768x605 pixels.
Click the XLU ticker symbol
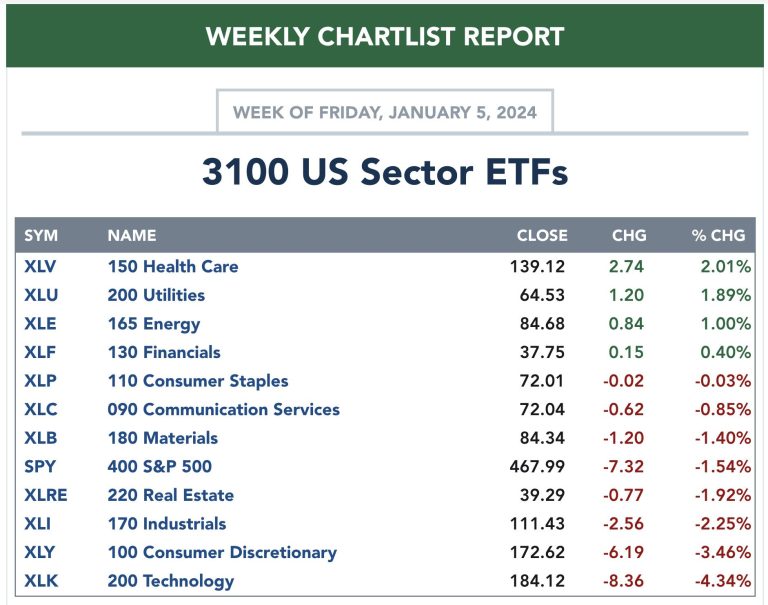coord(40,295)
